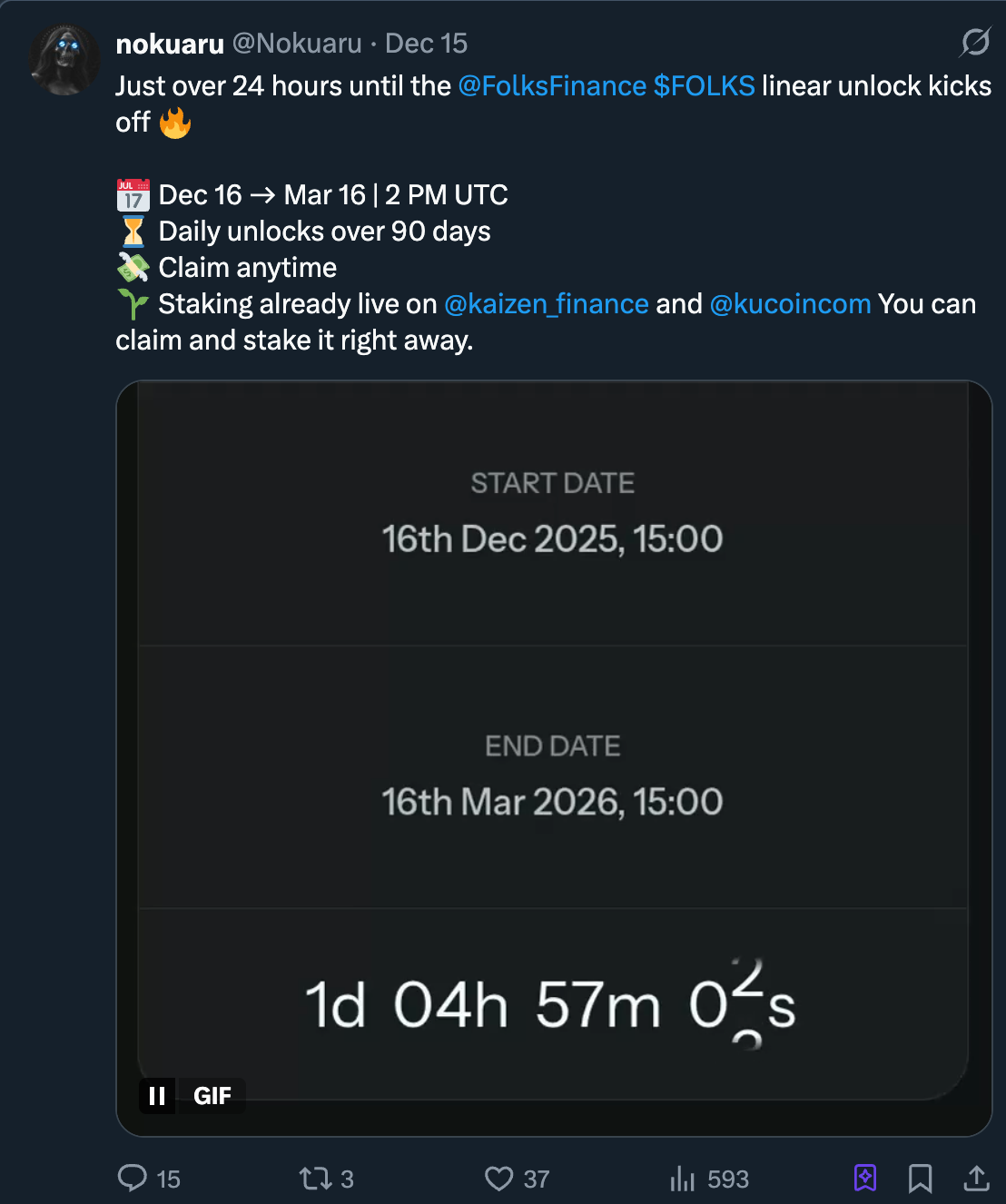Repost the tweet with the retweet icon
The height and width of the screenshot is (1204, 1006).
[316, 1179]
